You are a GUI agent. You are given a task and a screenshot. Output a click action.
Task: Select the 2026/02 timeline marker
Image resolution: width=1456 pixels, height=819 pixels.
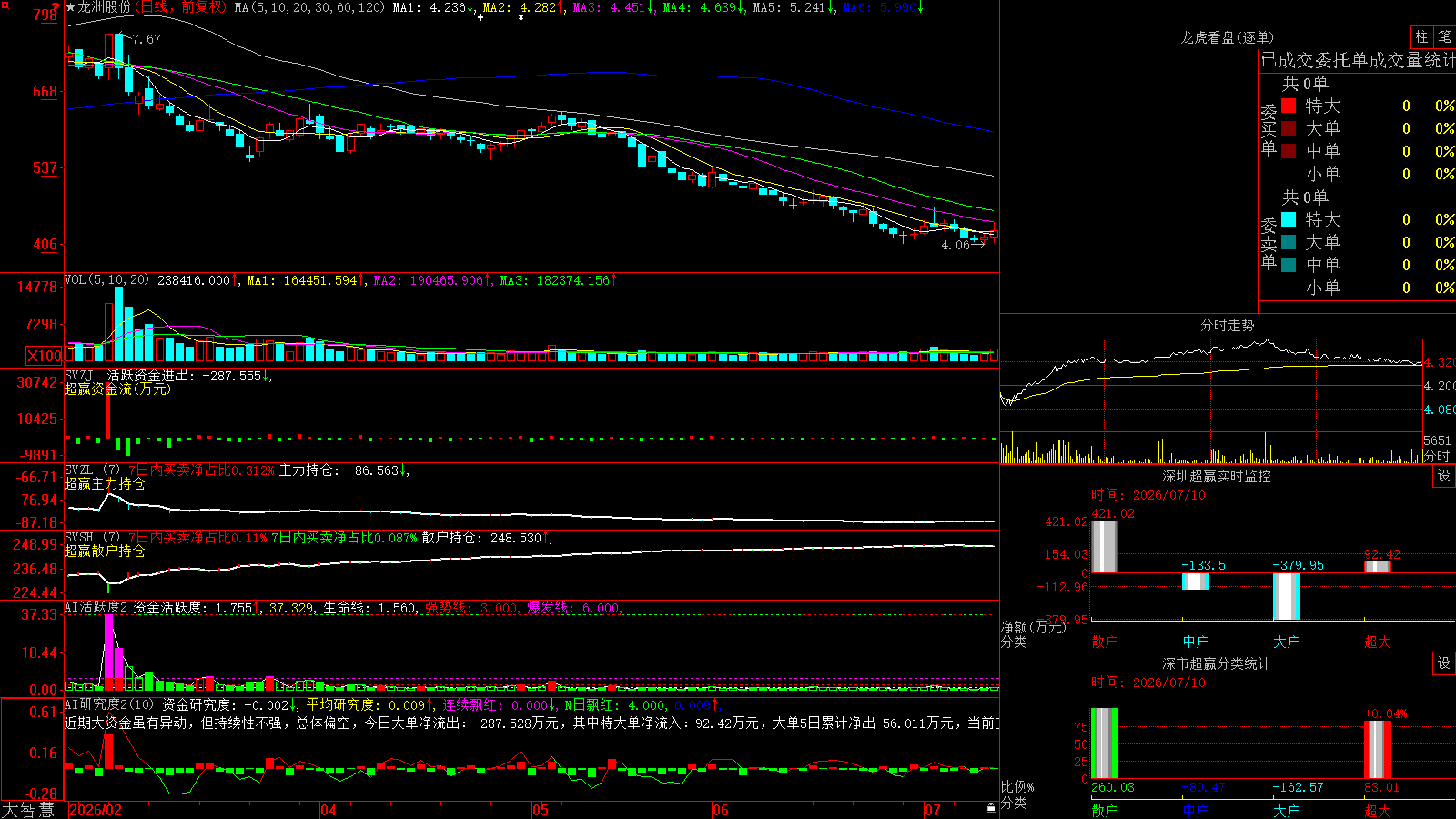tap(96, 810)
